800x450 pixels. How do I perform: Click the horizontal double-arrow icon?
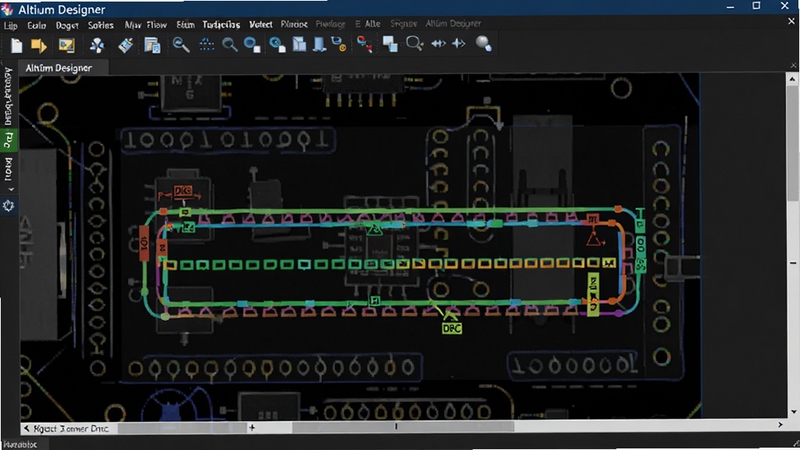click(438, 44)
